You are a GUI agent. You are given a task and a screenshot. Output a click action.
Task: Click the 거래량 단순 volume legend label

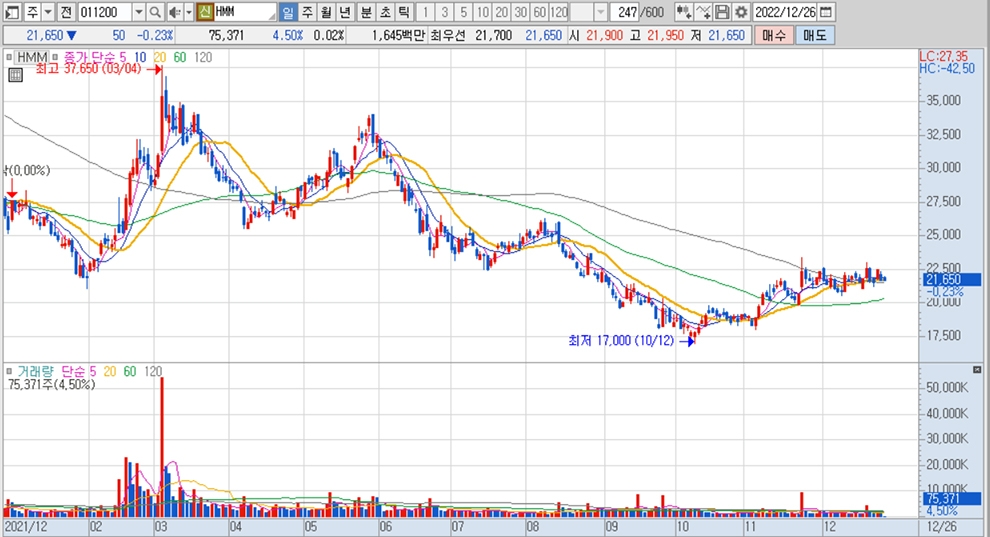52,372
